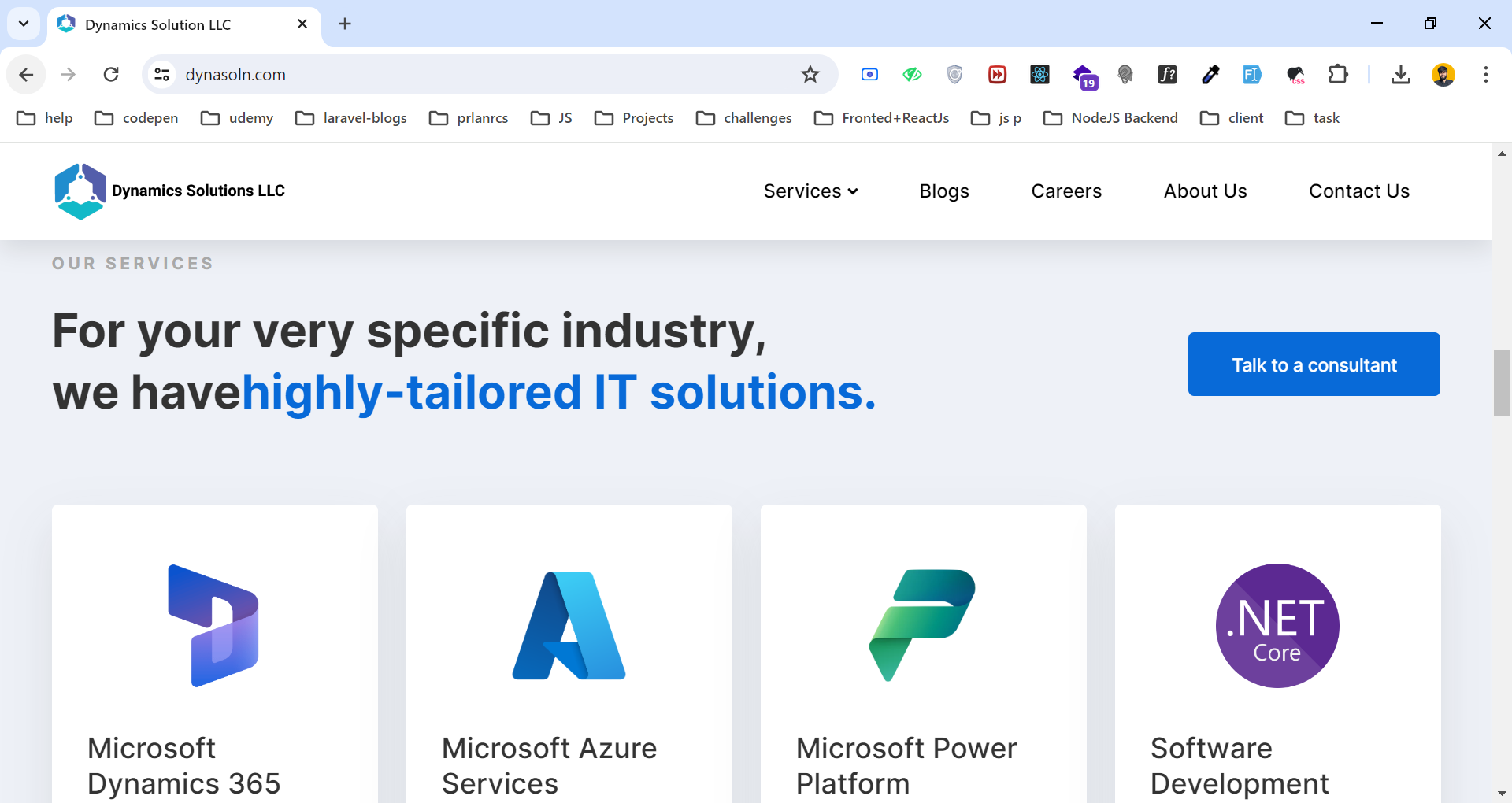1512x803 pixels.
Task: Open the js p bookmarks folder
Action: pyautogui.click(x=996, y=118)
